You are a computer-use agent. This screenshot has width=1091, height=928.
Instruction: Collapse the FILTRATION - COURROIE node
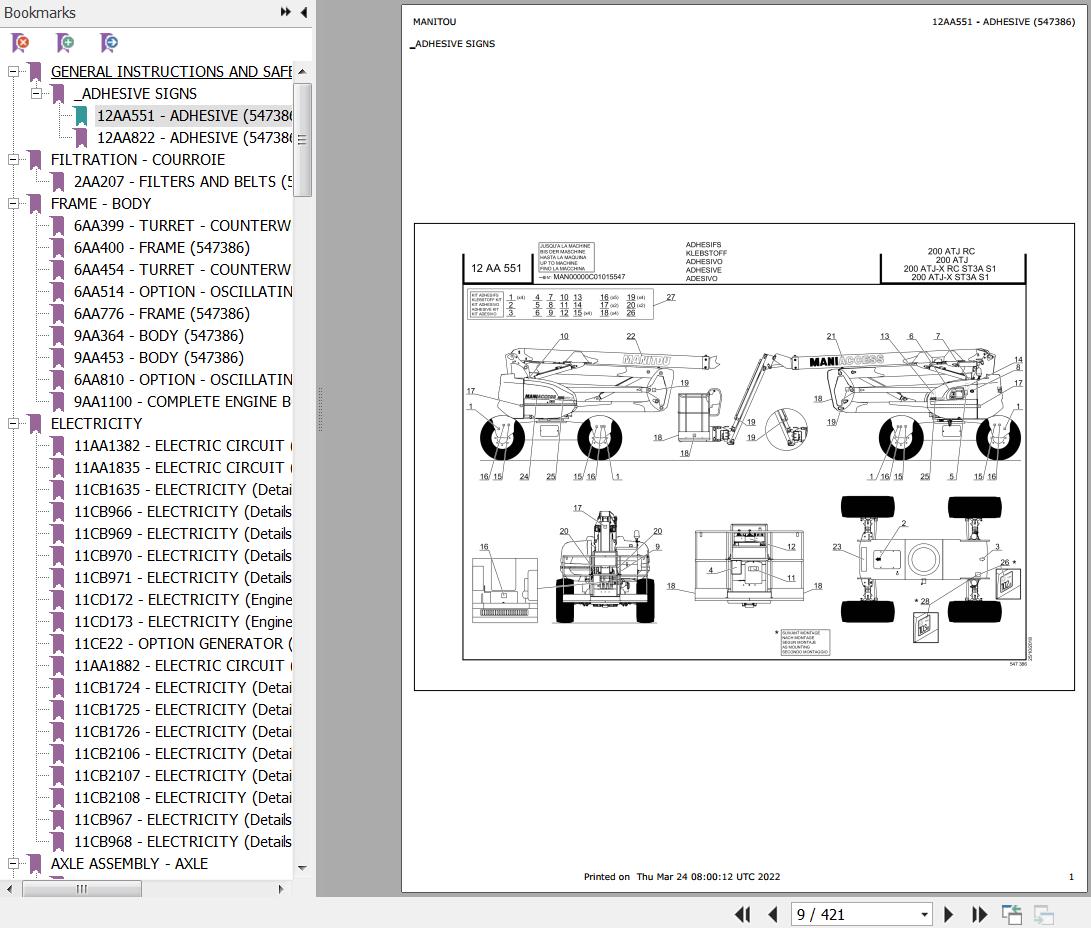tap(13, 159)
